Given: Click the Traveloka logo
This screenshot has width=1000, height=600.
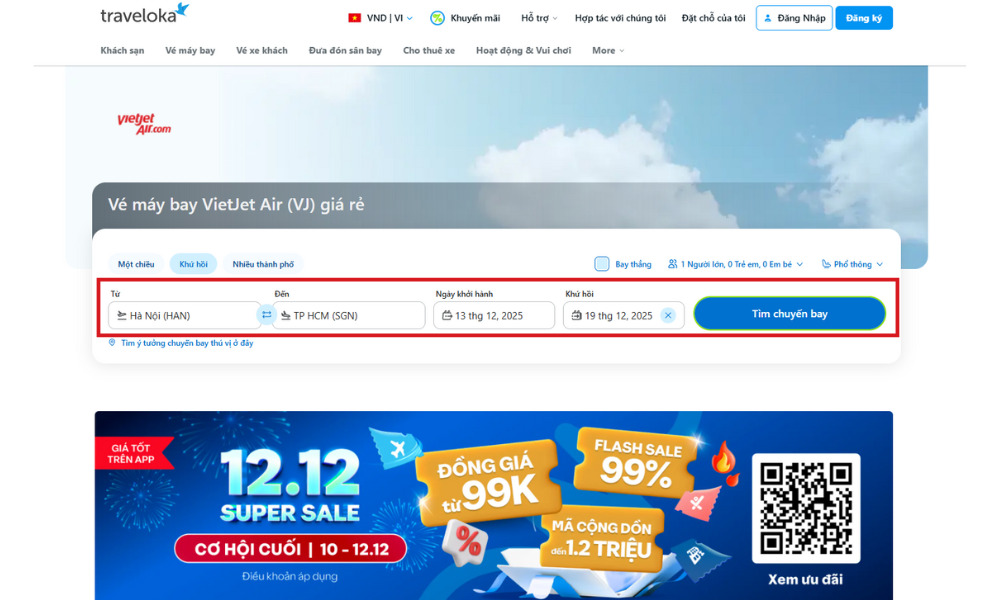Looking at the screenshot, I should click(138, 15).
